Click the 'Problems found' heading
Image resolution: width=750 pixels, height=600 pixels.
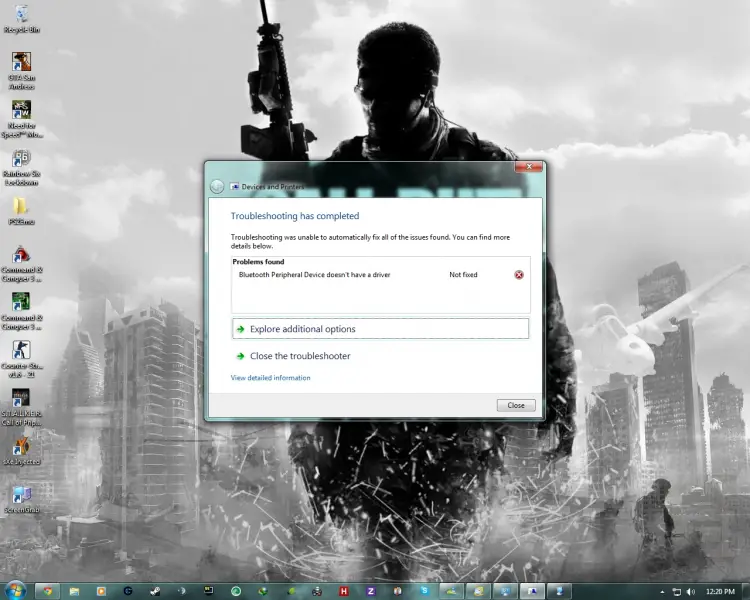(x=258, y=262)
